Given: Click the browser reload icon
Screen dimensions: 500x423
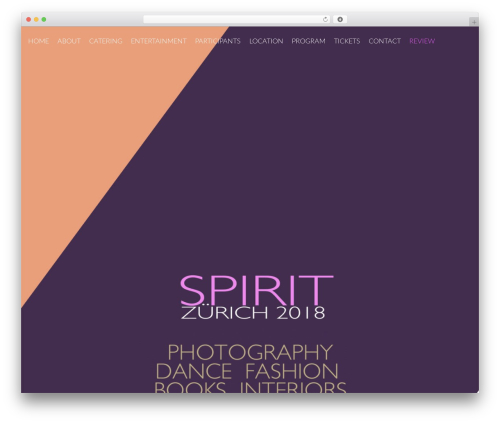Looking at the screenshot, I should pos(325,20).
